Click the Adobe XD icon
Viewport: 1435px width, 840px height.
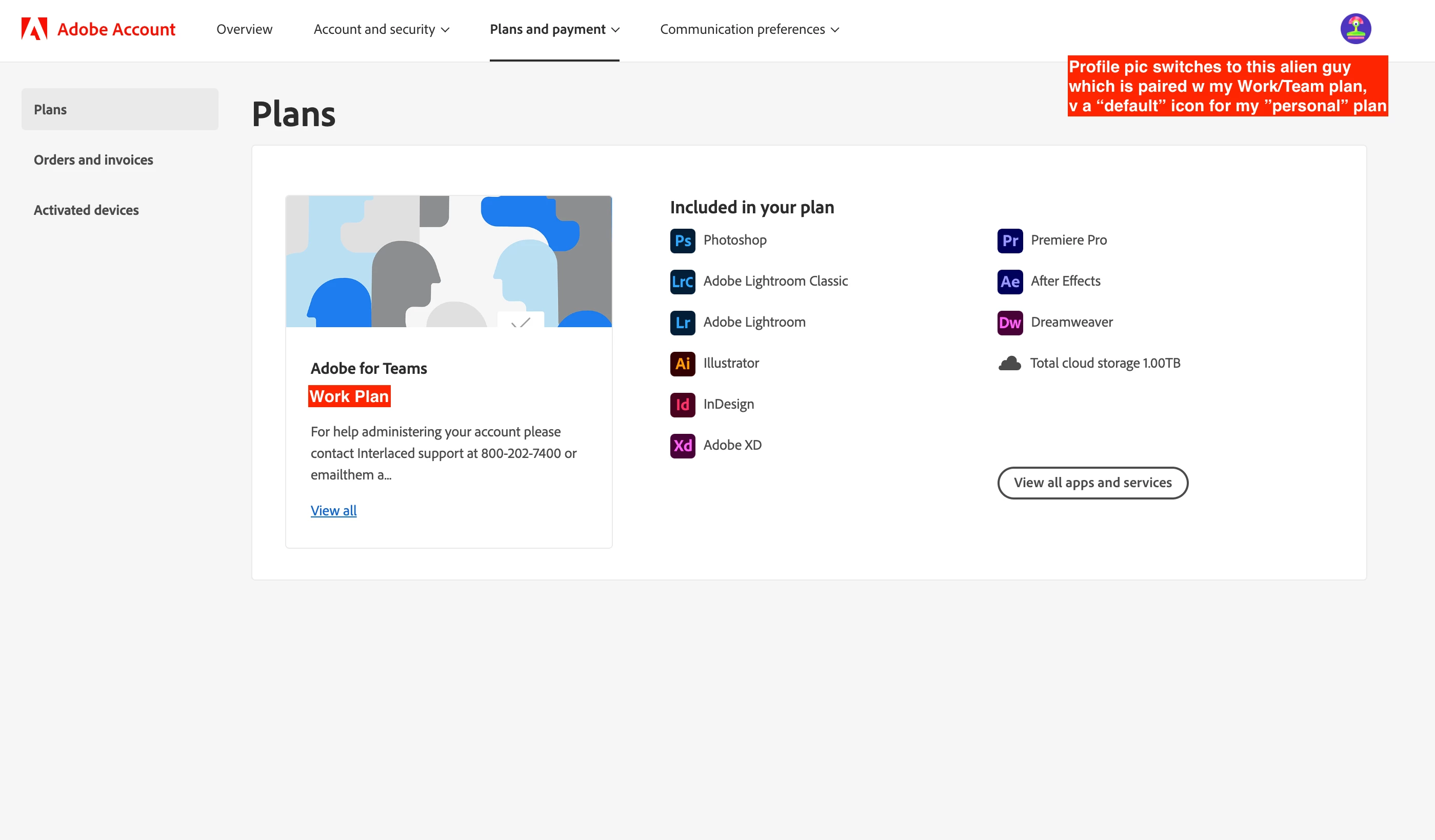pos(682,445)
